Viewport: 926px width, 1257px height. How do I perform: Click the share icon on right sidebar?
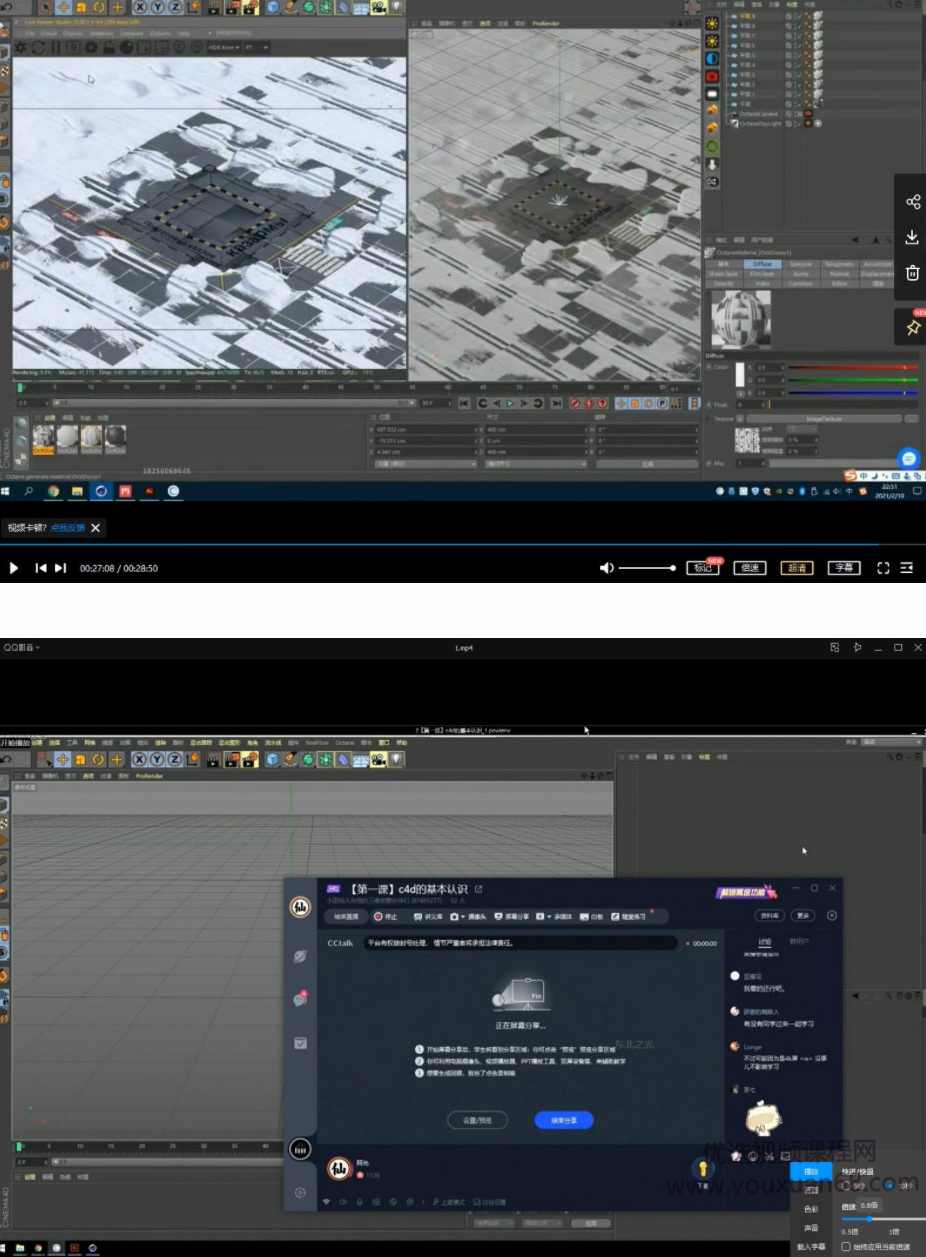point(912,202)
